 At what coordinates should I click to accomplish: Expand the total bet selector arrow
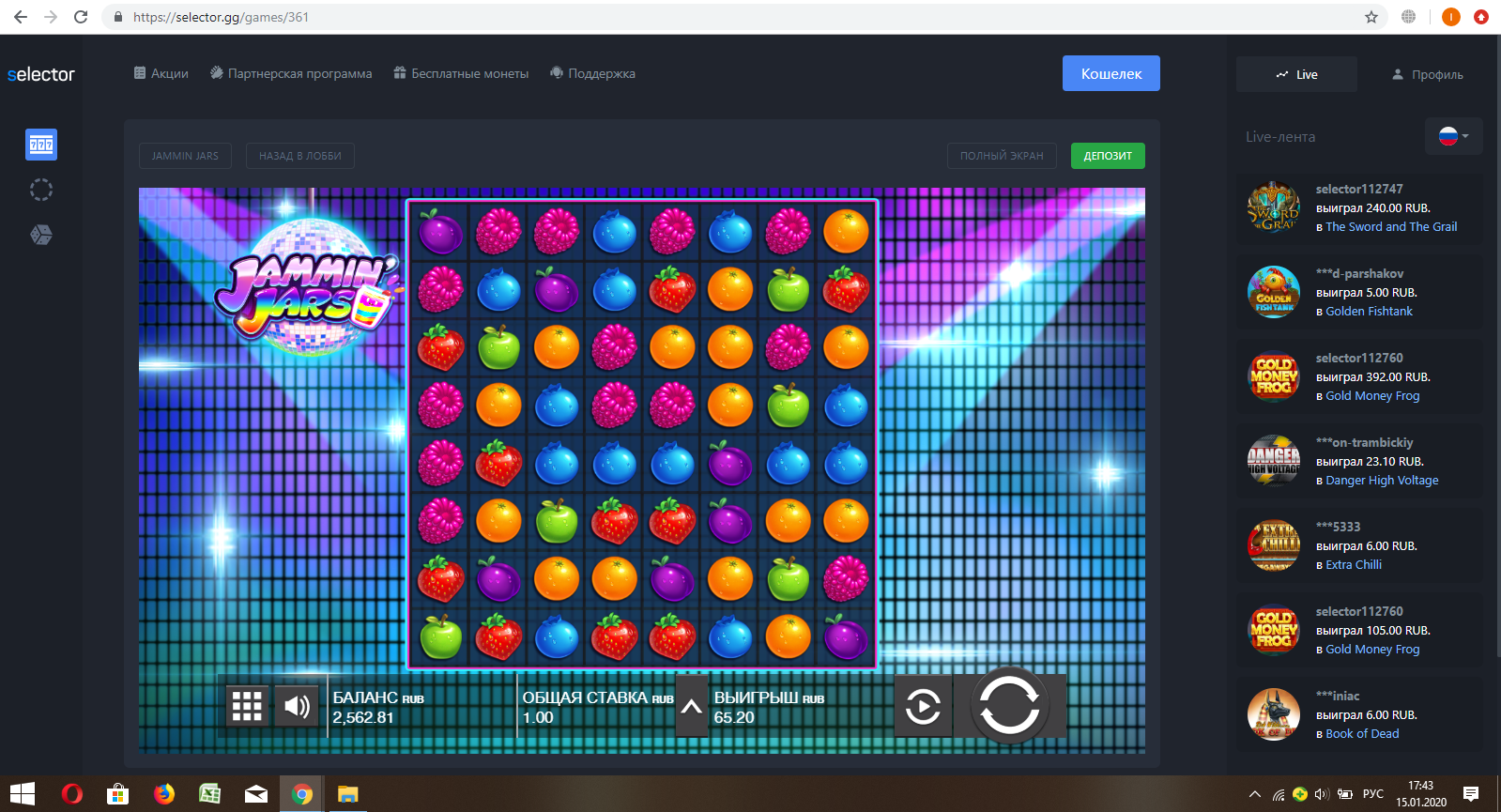tap(692, 706)
